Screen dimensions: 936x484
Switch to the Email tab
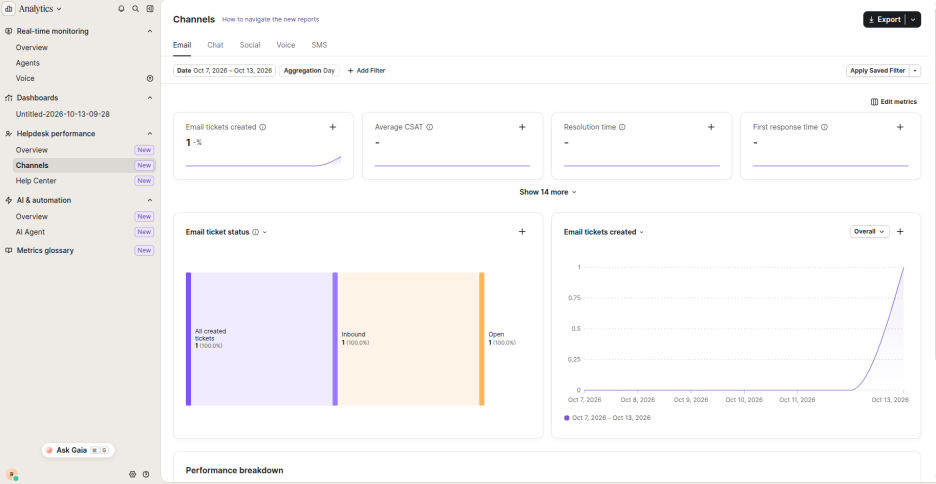click(x=182, y=45)
